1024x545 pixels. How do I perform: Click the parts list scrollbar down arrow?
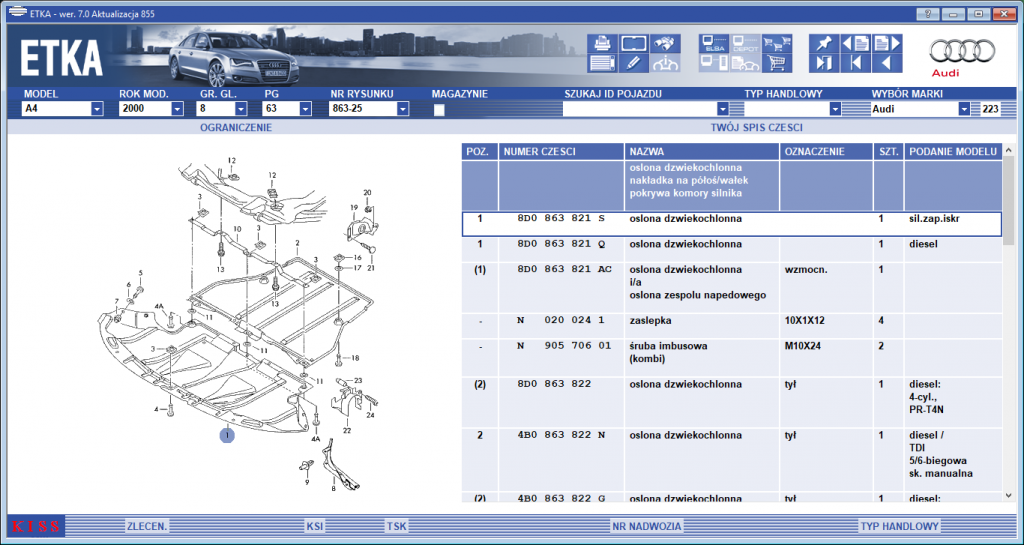click(x=1008, y=495)
